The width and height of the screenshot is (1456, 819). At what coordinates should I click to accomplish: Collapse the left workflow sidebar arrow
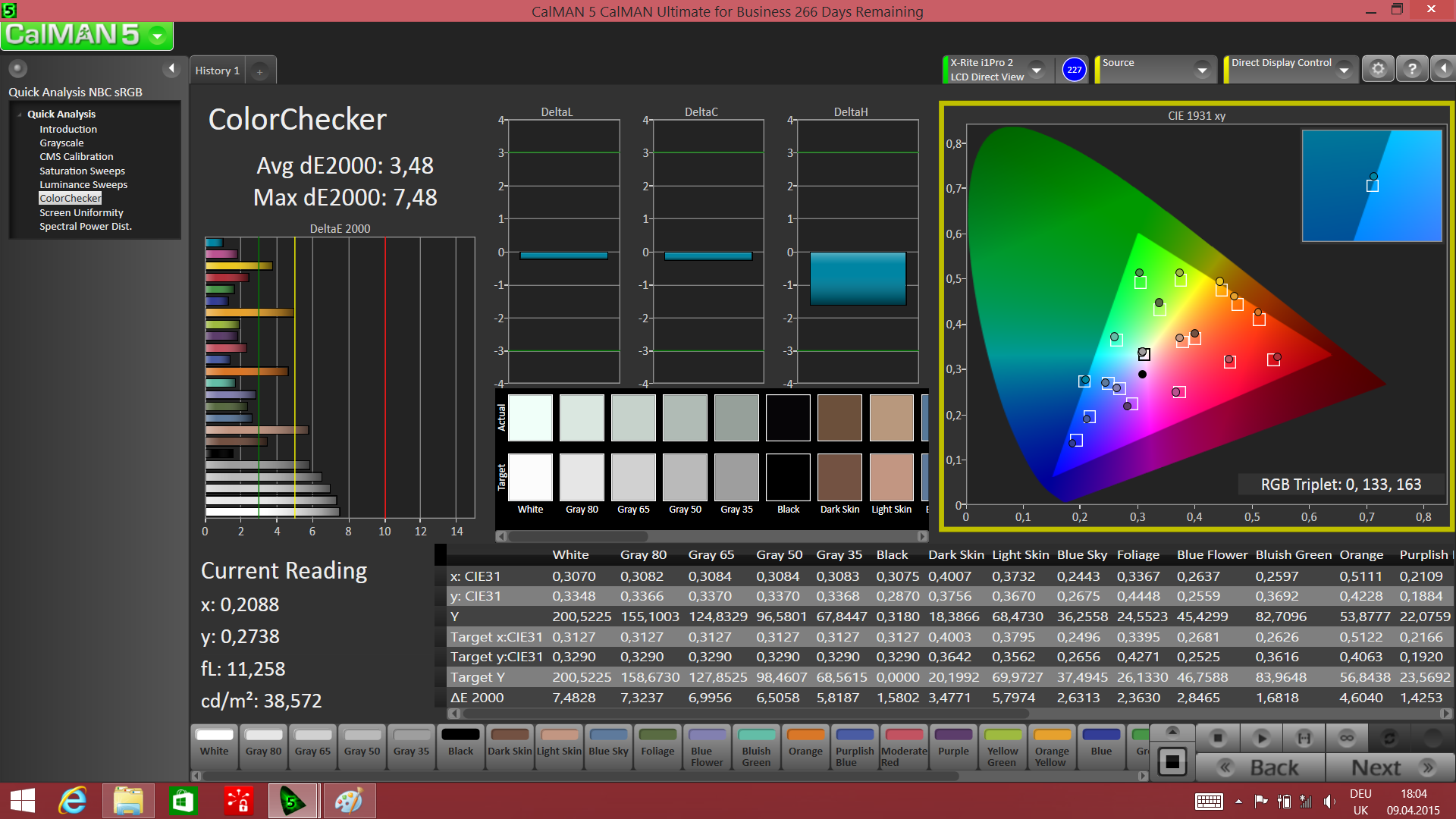171,68
